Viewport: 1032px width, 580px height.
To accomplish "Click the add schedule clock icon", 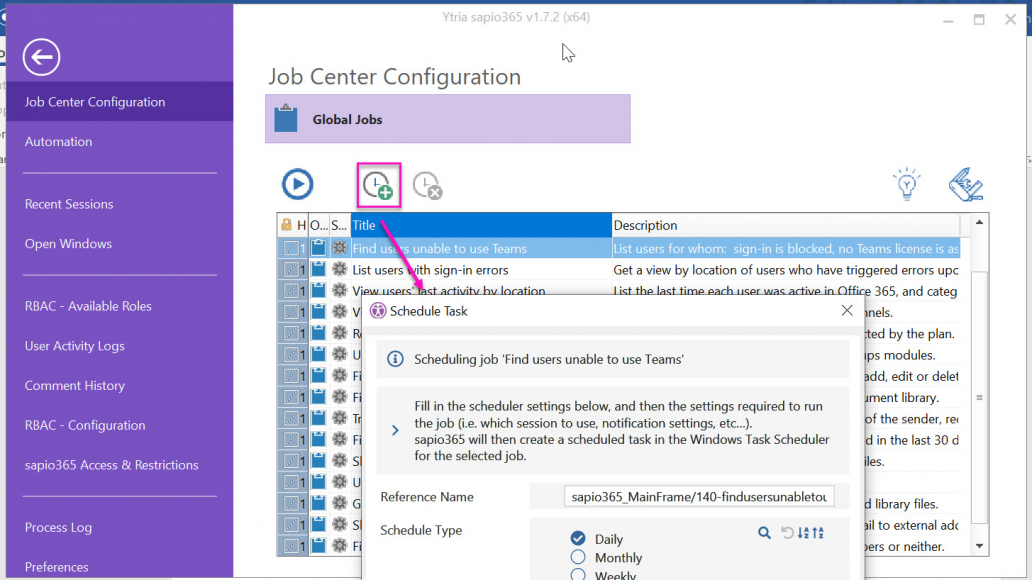I will pyautogui.click(x=378, y=186).
